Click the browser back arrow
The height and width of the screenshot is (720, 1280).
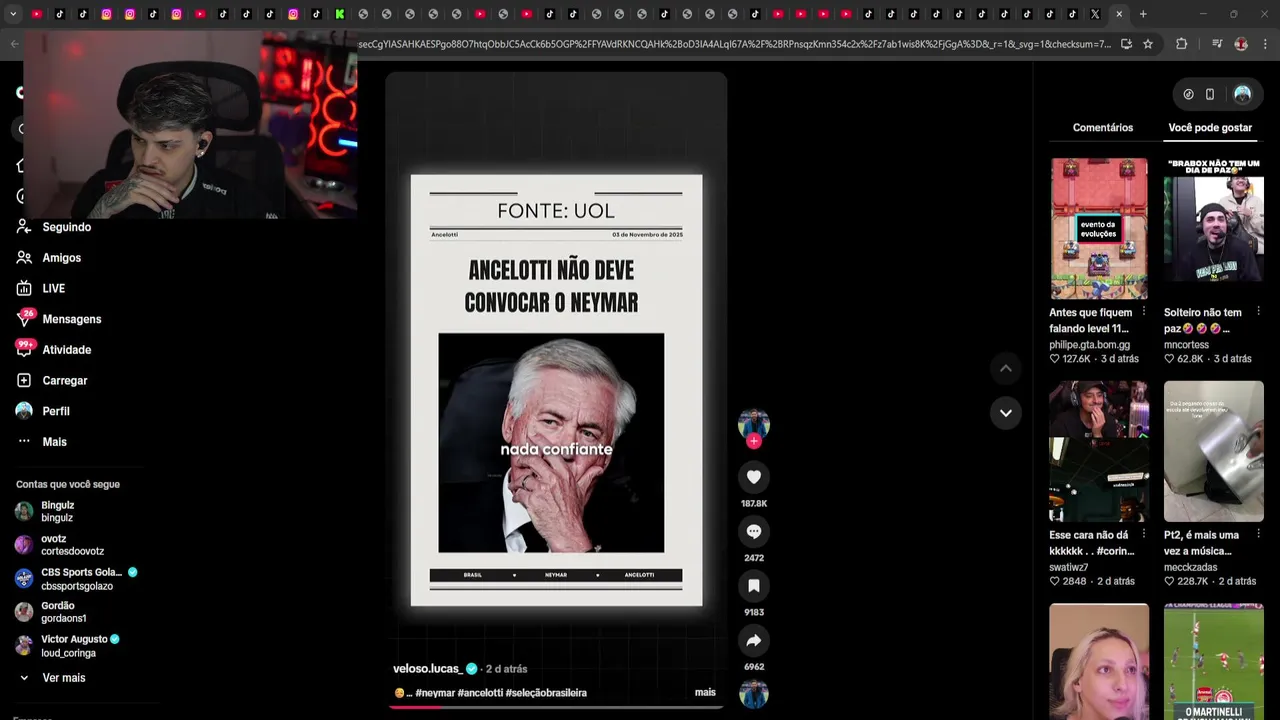click(x=14, y=44)
